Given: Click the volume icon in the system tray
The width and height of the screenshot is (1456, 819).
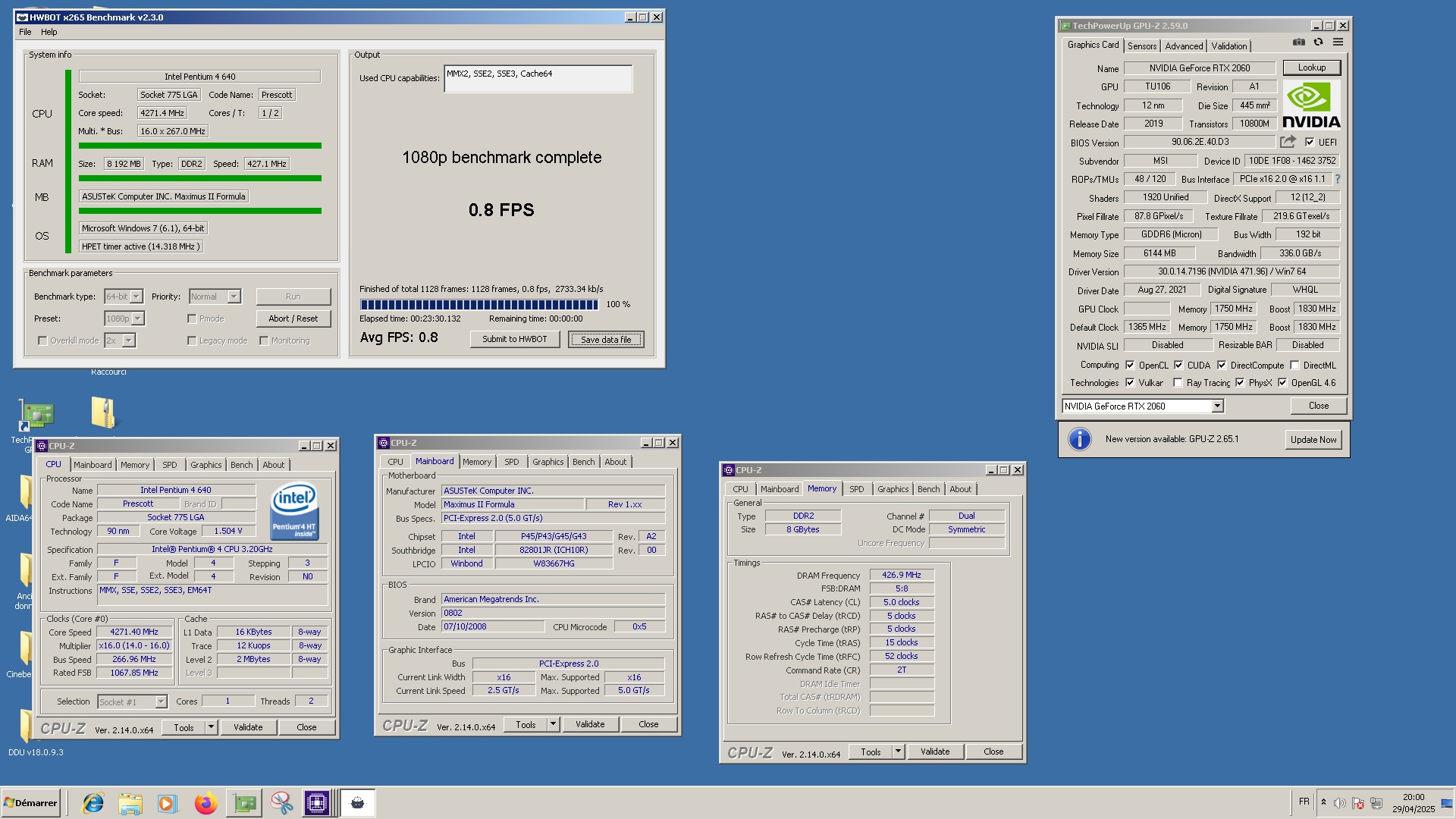Looking at the screenshot, I should point(1340,803).
